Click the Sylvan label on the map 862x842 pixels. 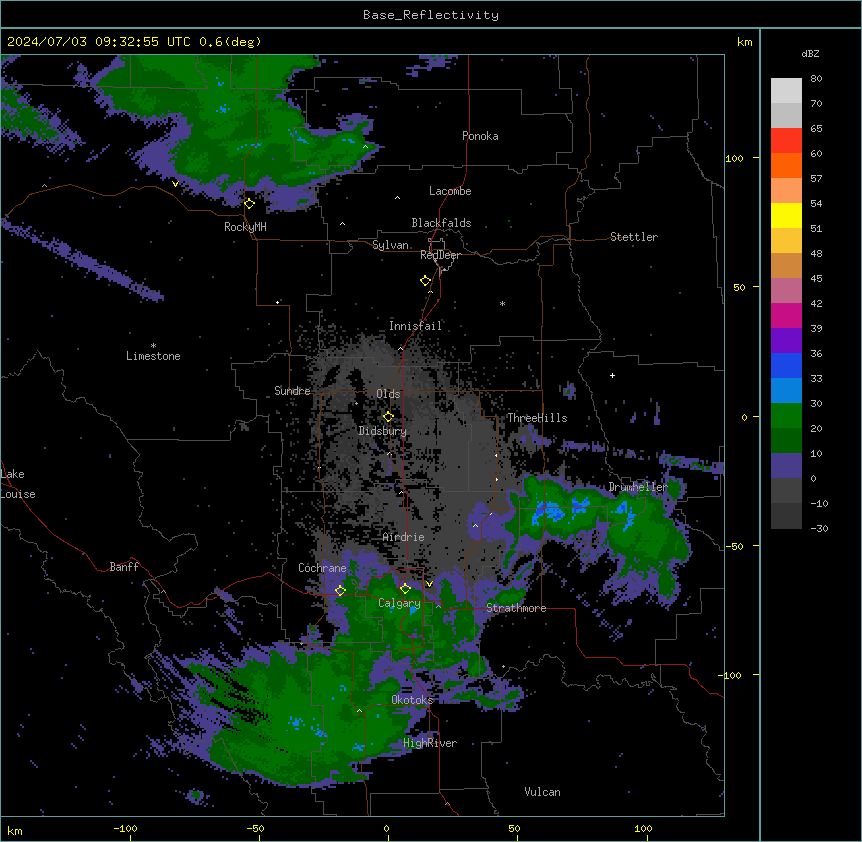point(390,245)
